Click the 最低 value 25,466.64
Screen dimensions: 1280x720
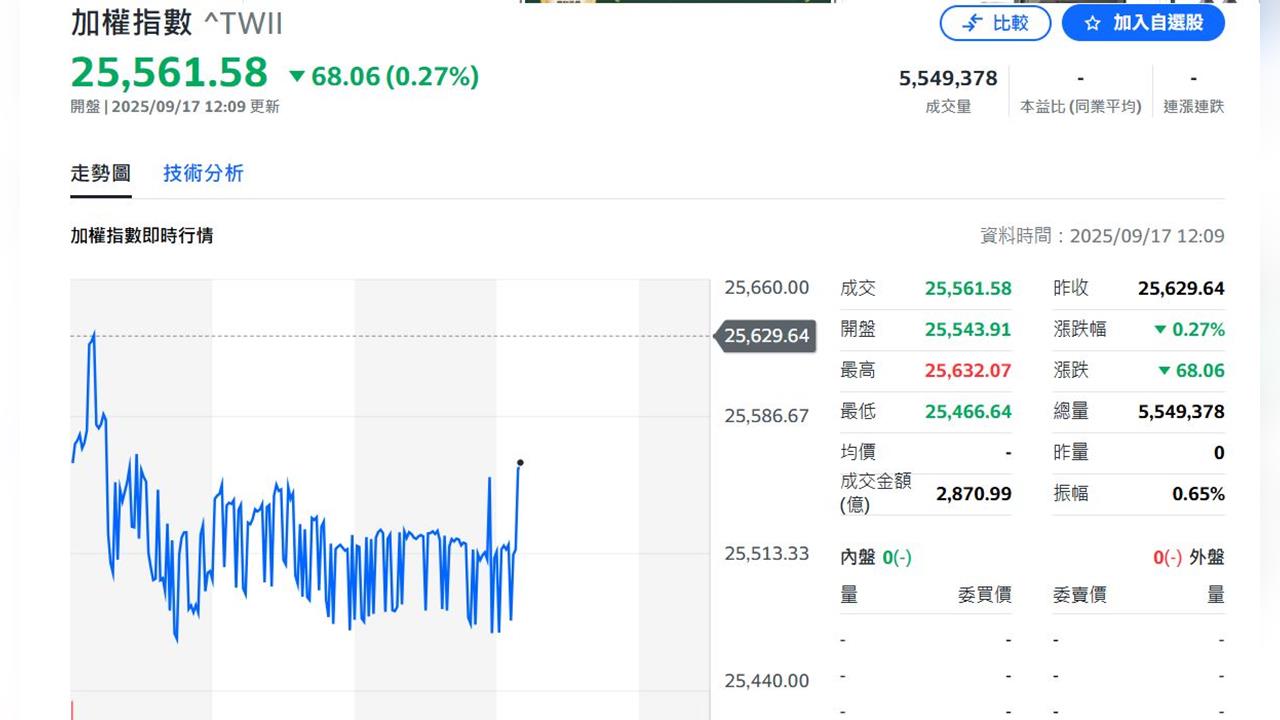(968, 411)
